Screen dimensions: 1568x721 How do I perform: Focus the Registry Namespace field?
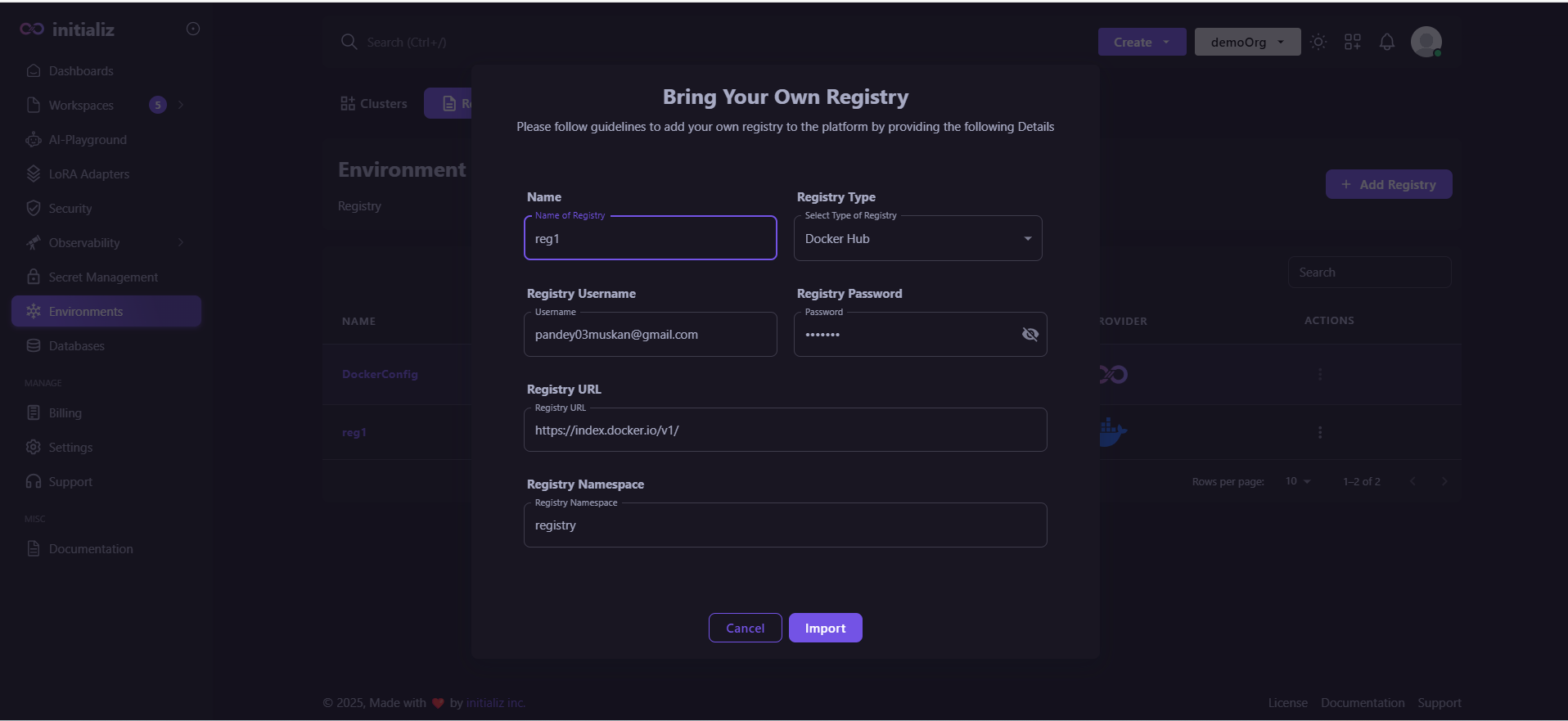786,525
